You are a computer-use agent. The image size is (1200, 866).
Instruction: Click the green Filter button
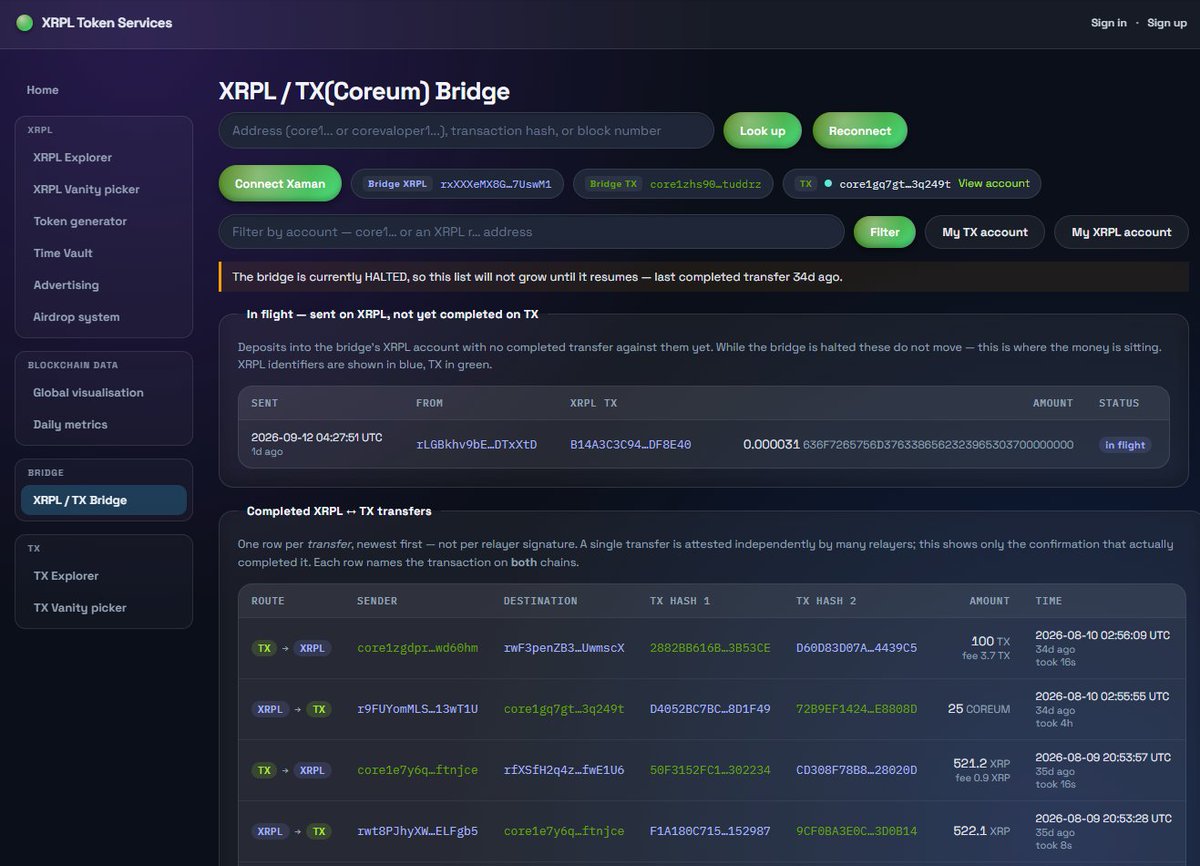pyautogui.click(x=884, y=232)
